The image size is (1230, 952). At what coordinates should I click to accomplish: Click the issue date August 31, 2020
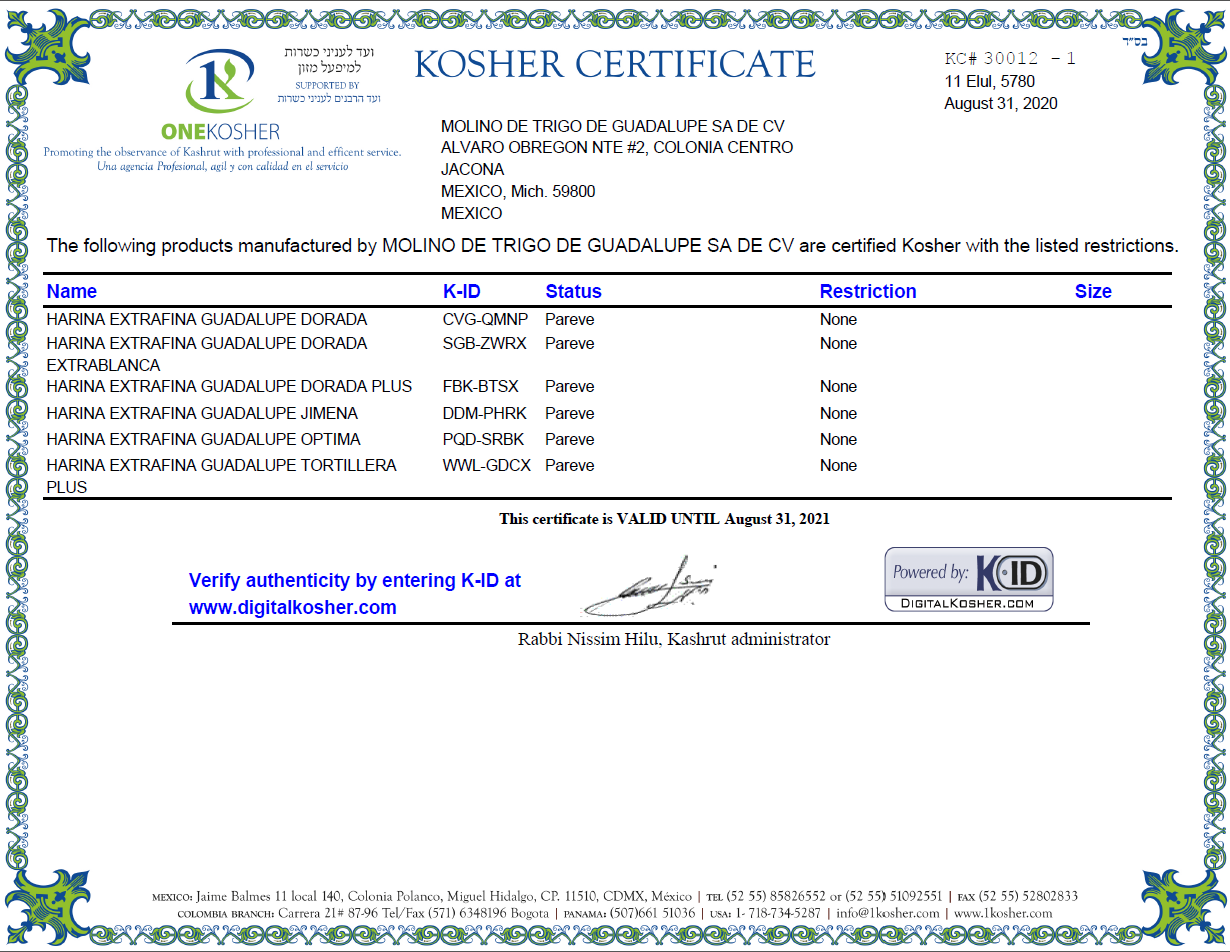click(1001, 103)
